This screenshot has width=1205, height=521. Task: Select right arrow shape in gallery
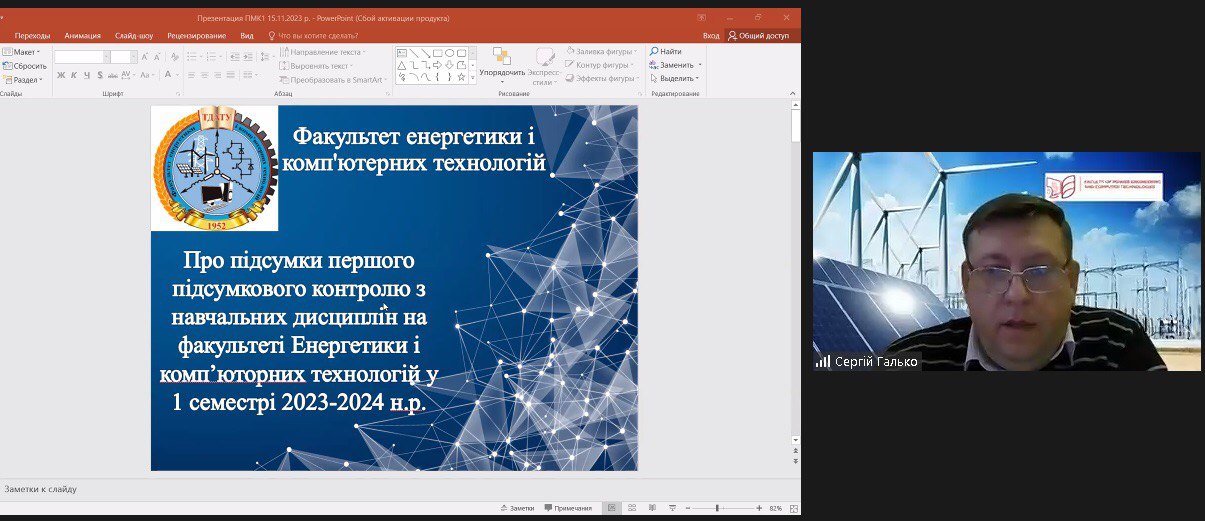437,64
